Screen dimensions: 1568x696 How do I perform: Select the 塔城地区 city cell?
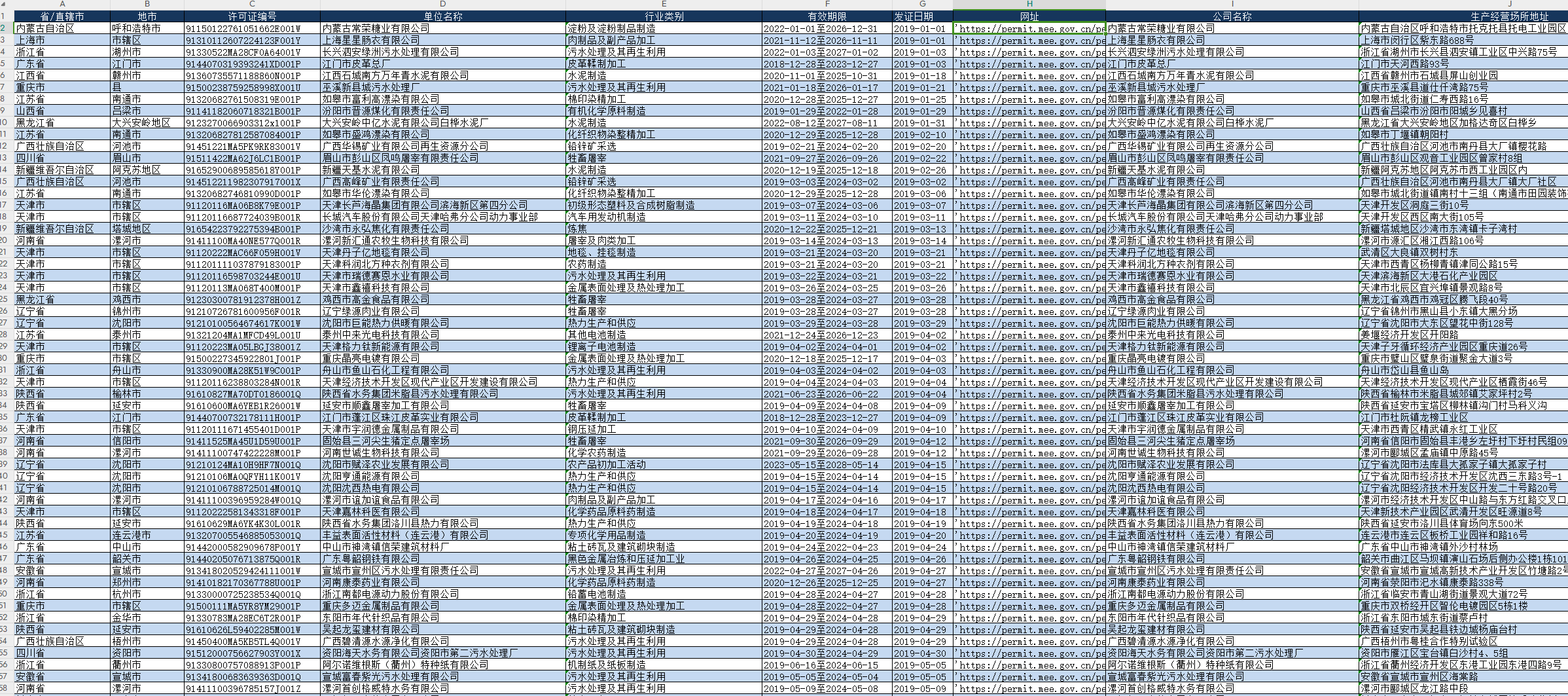[x=147, y=229]
